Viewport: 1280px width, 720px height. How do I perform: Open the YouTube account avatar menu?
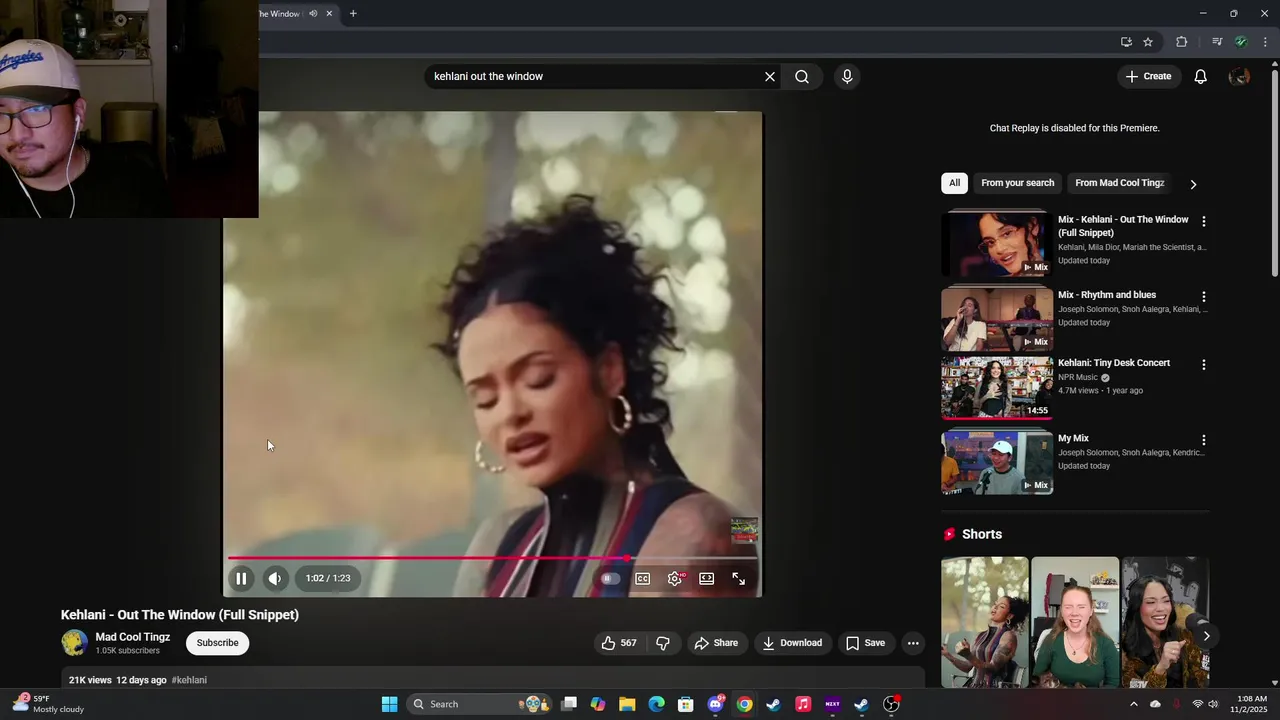point(1239,76)
